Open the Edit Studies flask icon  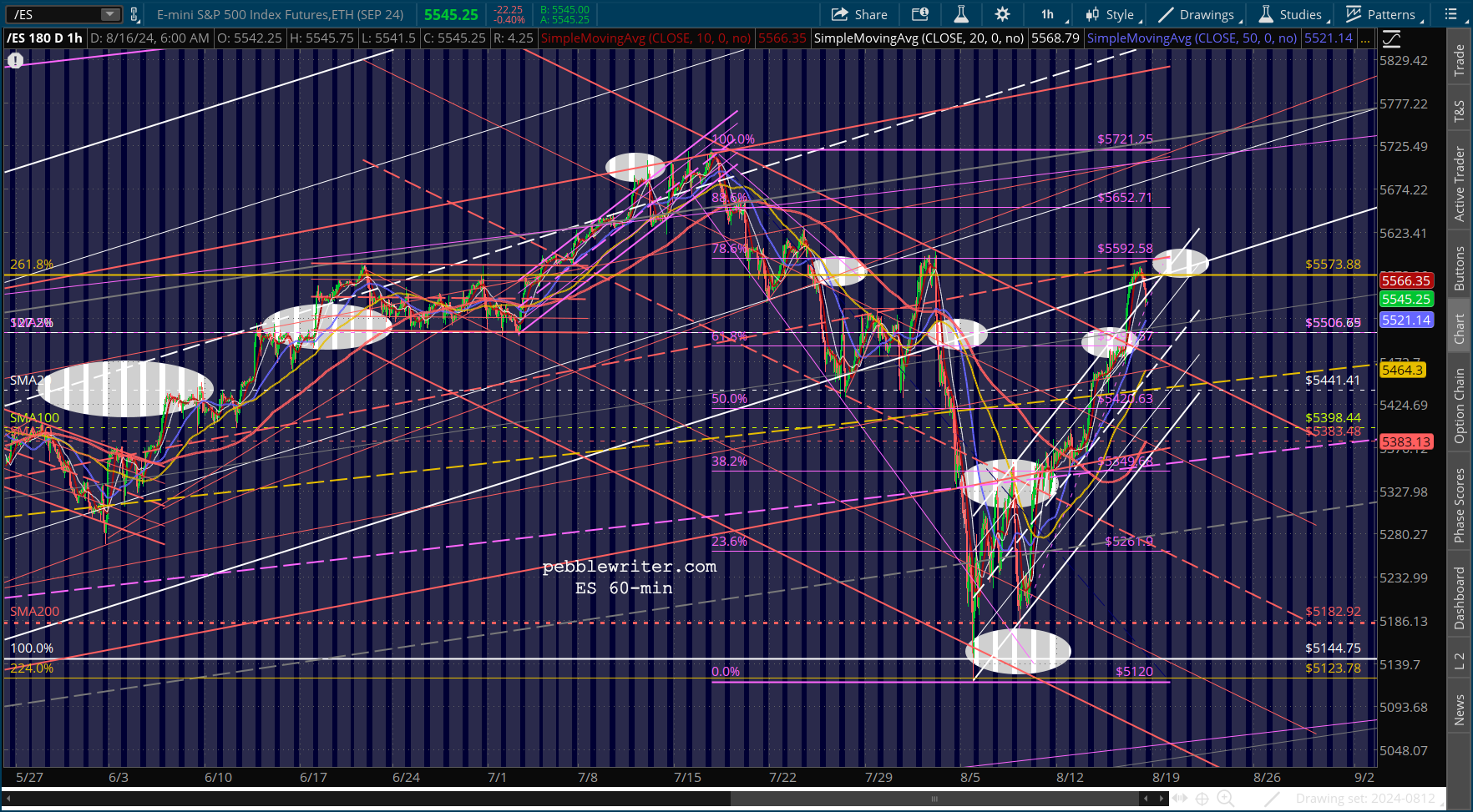961,14
